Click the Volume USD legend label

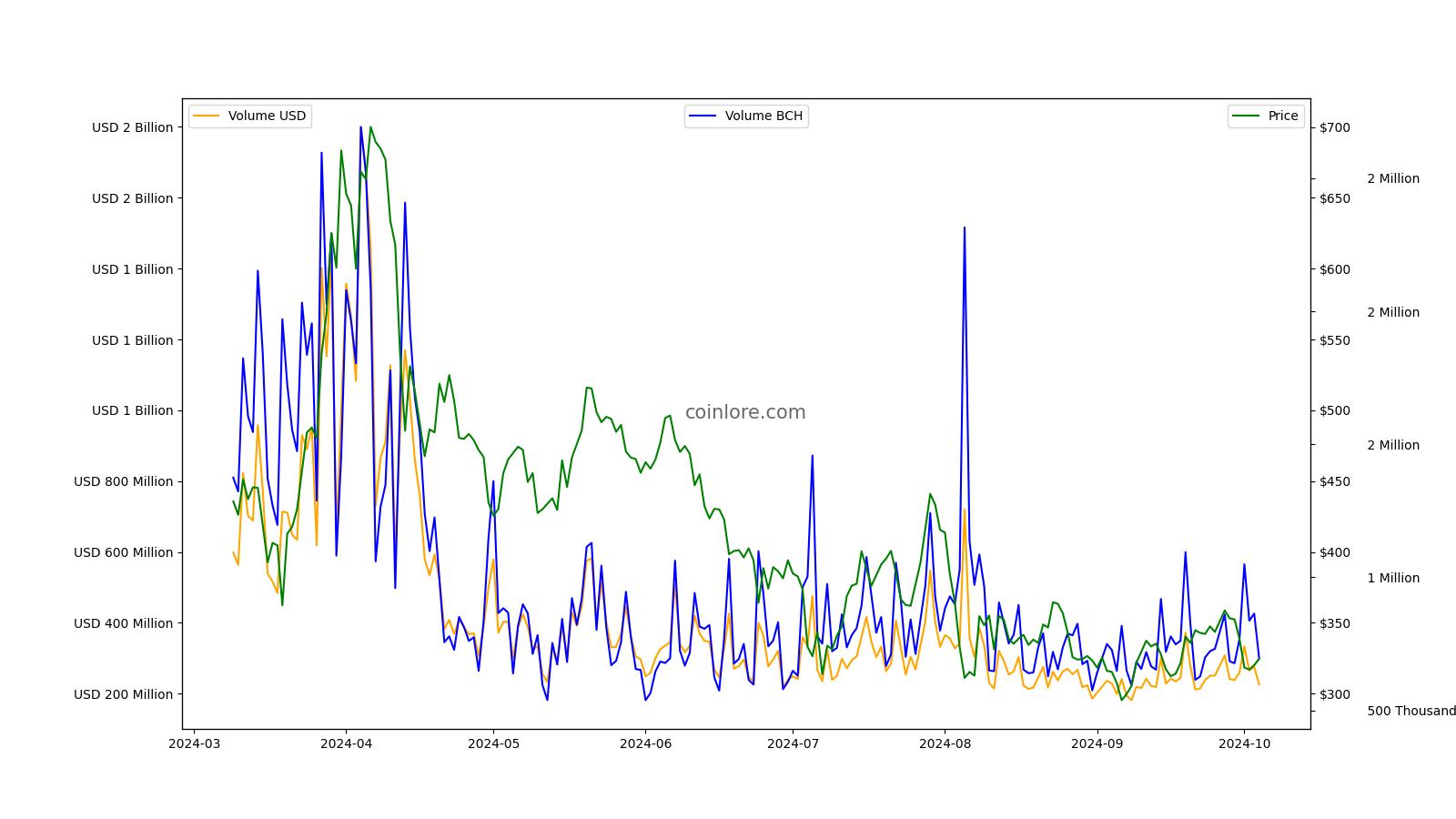(x=267, y=116)
